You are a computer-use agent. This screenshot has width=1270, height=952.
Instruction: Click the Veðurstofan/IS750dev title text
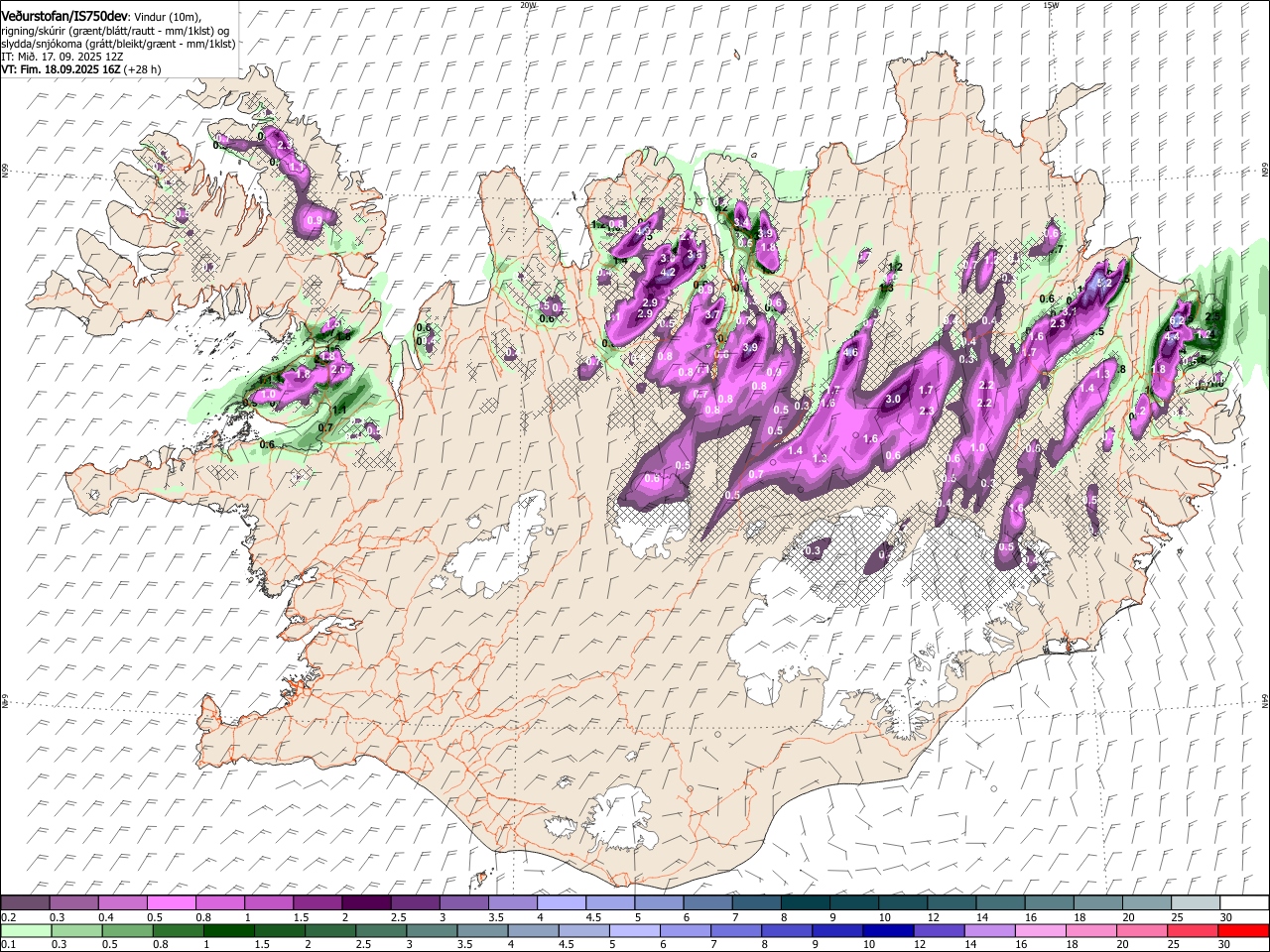(x=65, y=16)
